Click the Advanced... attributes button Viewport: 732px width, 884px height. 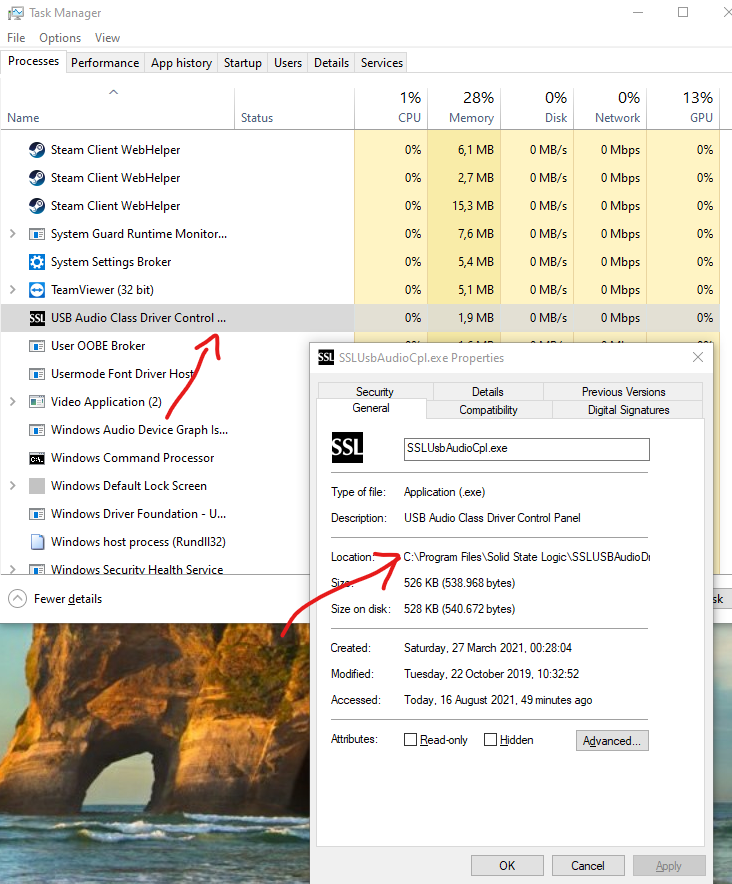(x=612, y=741)
